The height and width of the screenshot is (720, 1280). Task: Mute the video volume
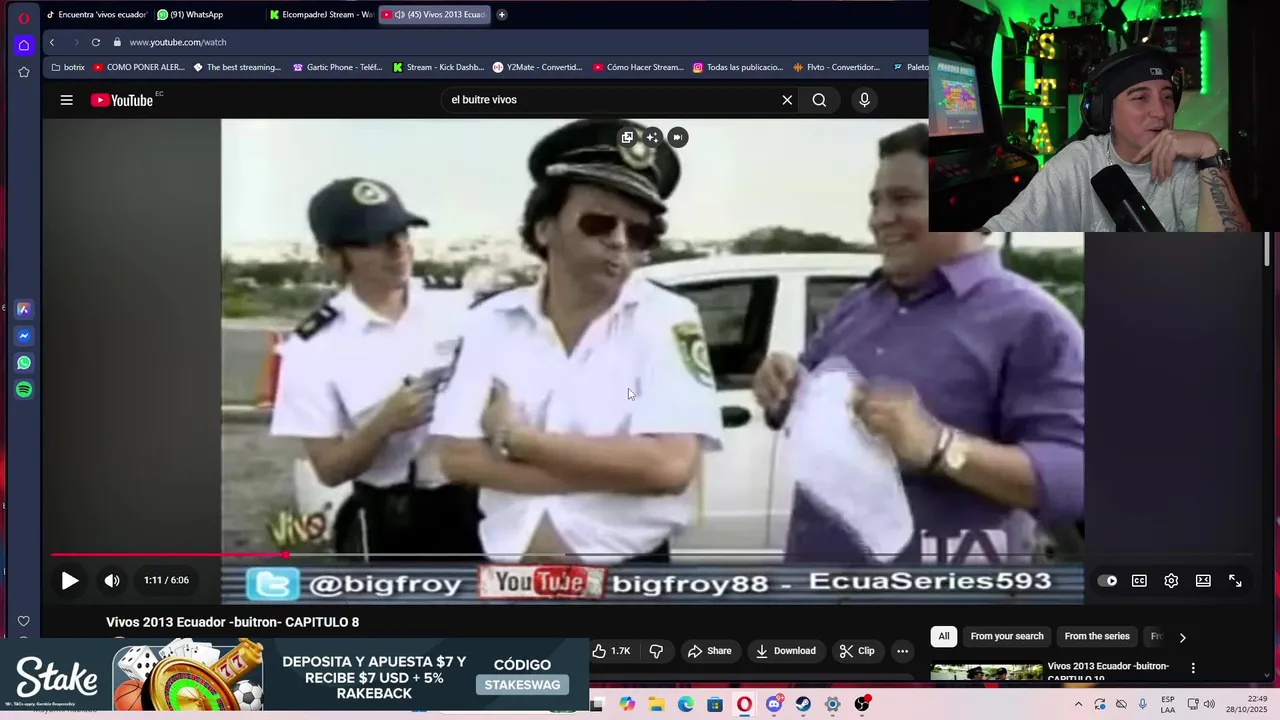click(112, 580)
